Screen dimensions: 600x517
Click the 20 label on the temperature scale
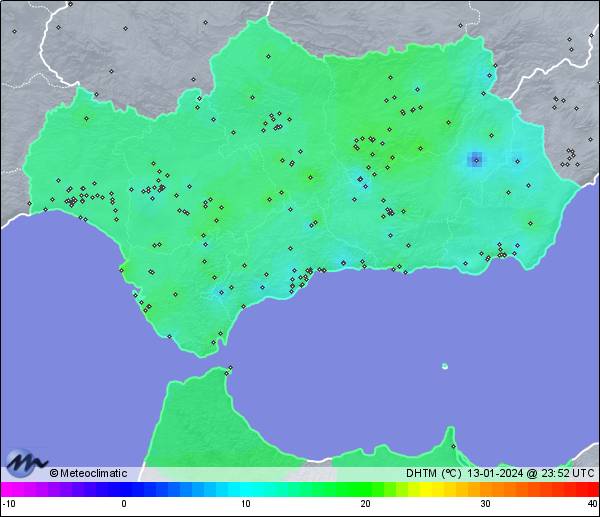[x=365, y=504]
